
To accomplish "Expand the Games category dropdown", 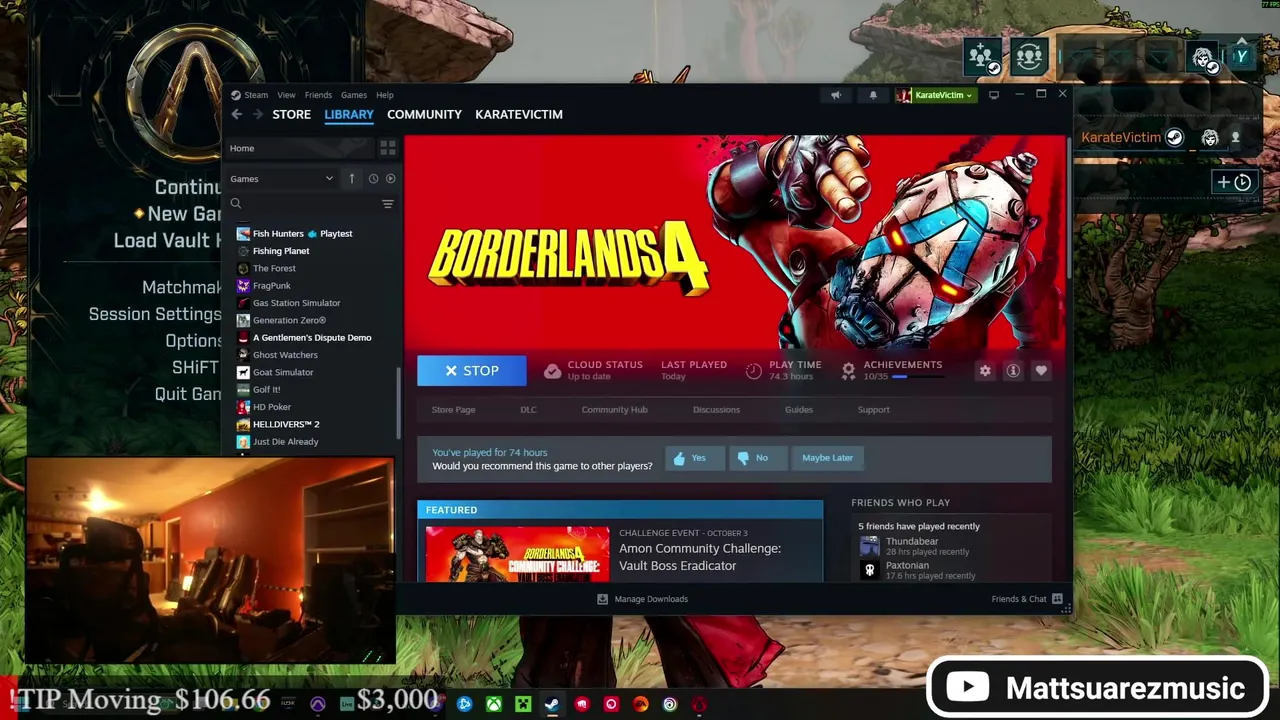I will tap(282, 179).
